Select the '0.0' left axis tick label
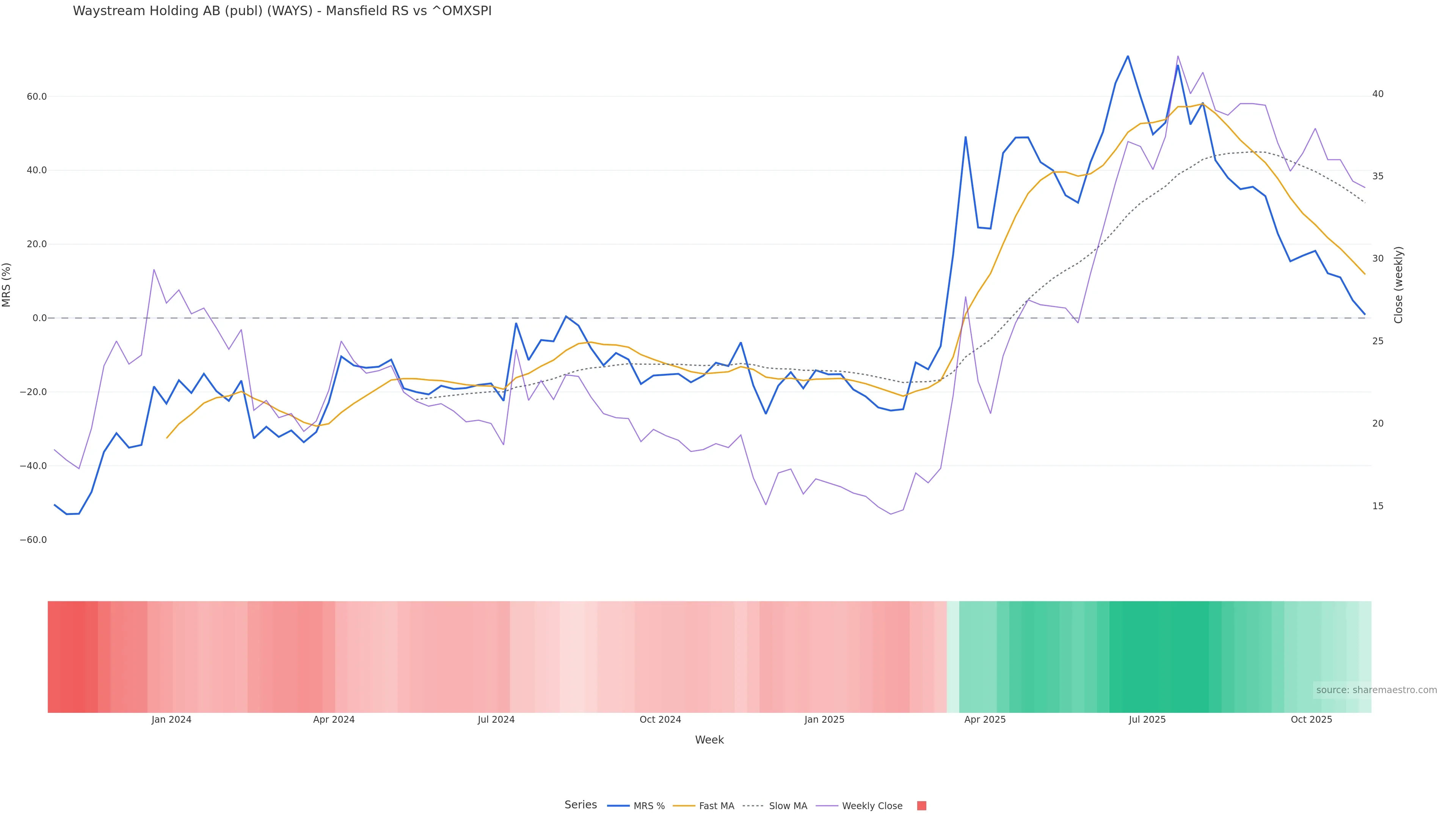1456x819 pixels. pyautogui.click(x=39, y=318)
